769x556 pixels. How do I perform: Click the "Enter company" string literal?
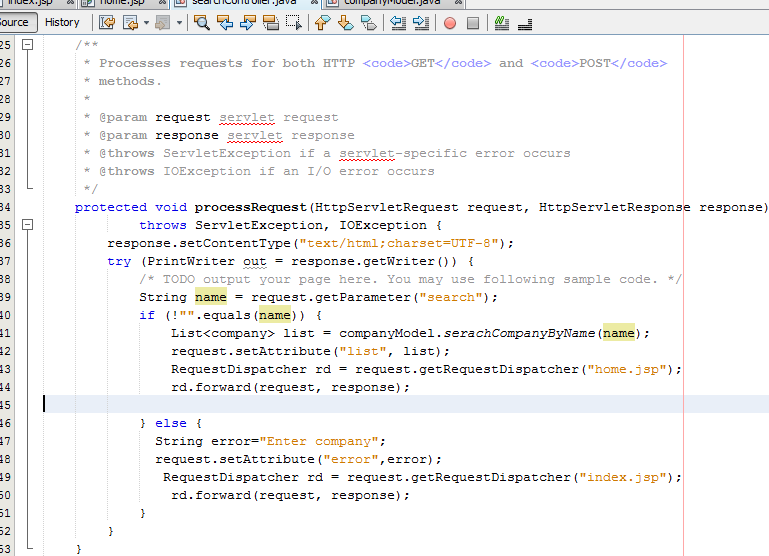pos(319,441)
